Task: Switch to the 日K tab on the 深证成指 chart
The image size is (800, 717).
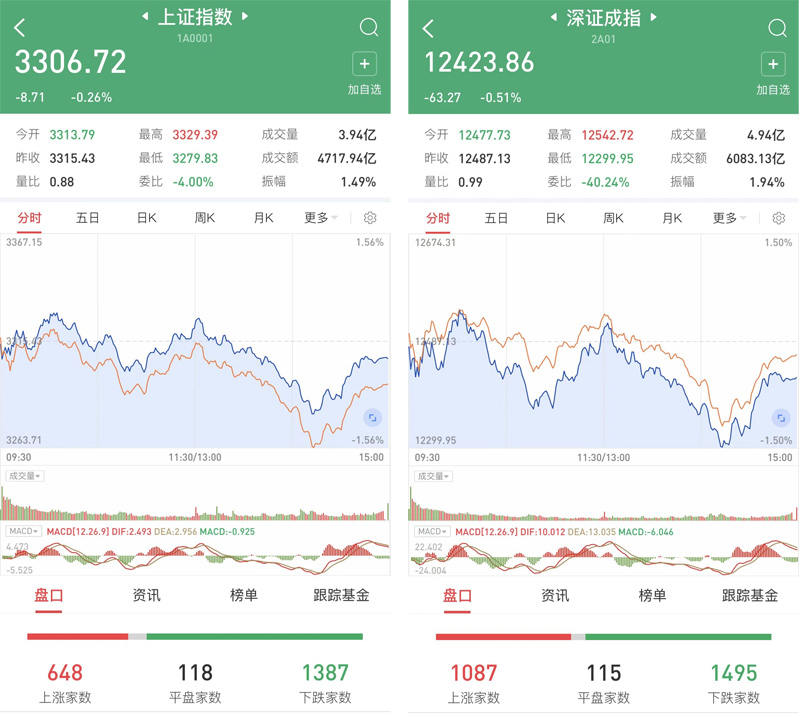Action: click(554, 217)
